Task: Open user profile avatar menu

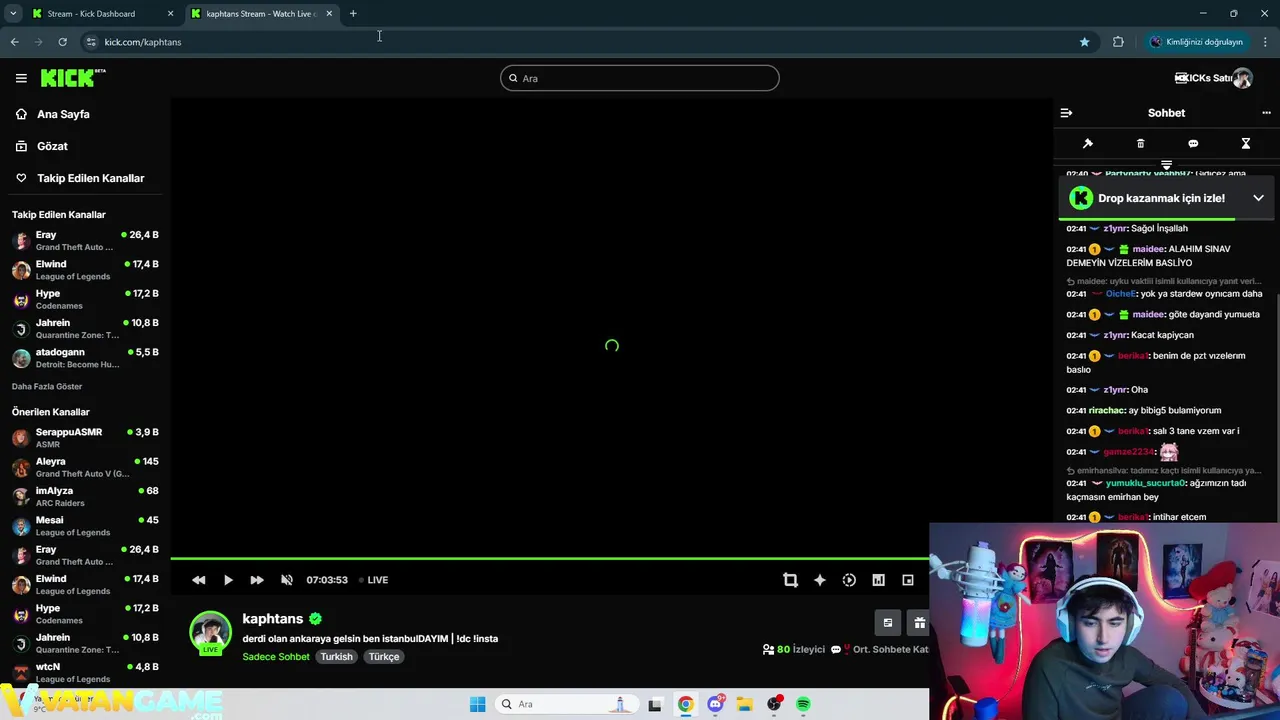Action: (x=1242, y=78)
